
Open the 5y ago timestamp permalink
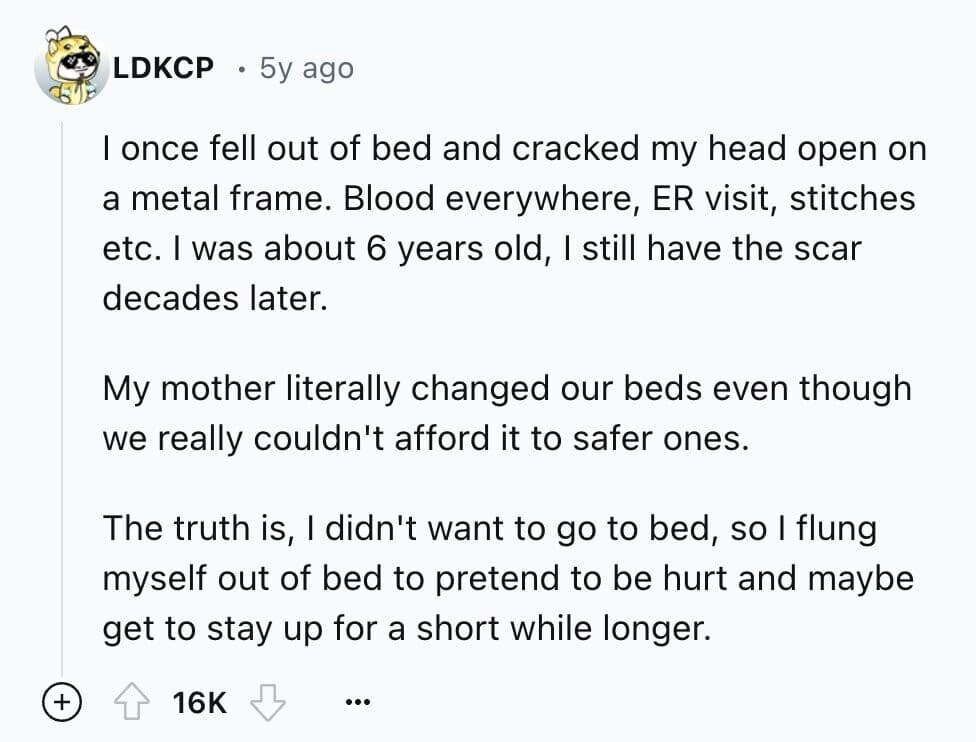point(306,68)
